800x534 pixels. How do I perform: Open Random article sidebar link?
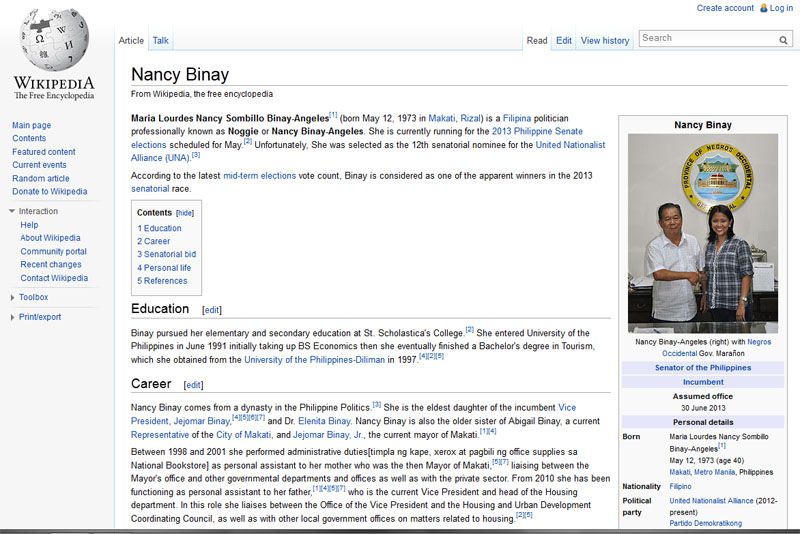(x=41, y=179)
